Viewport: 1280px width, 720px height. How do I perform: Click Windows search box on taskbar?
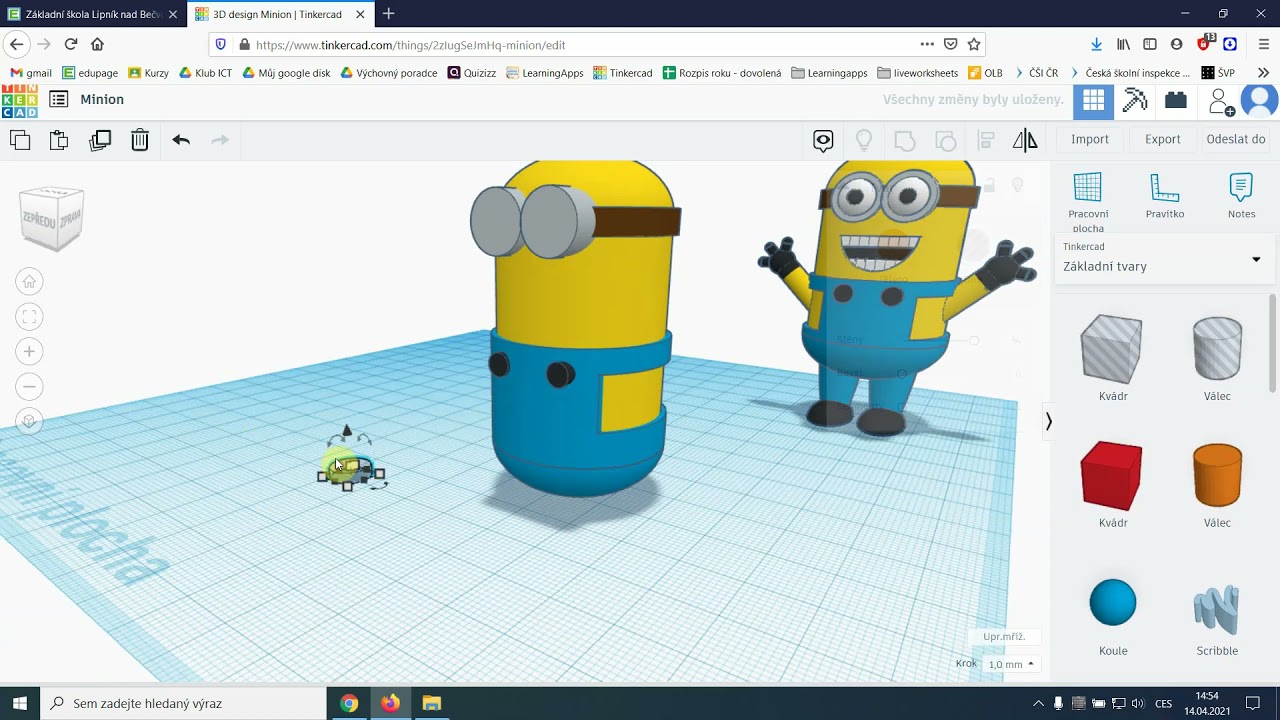tap(183, 703)
